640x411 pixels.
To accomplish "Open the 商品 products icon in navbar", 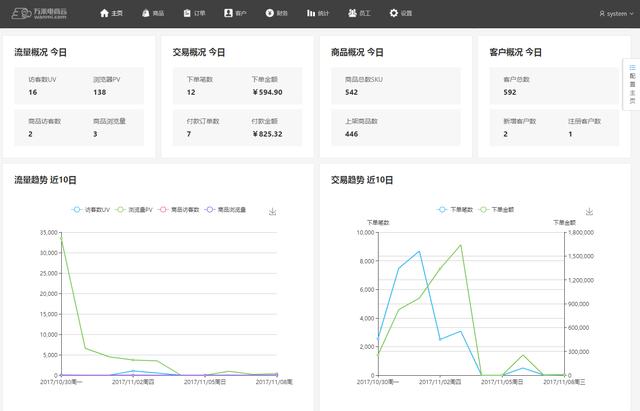I will click(x=146, y=13).
